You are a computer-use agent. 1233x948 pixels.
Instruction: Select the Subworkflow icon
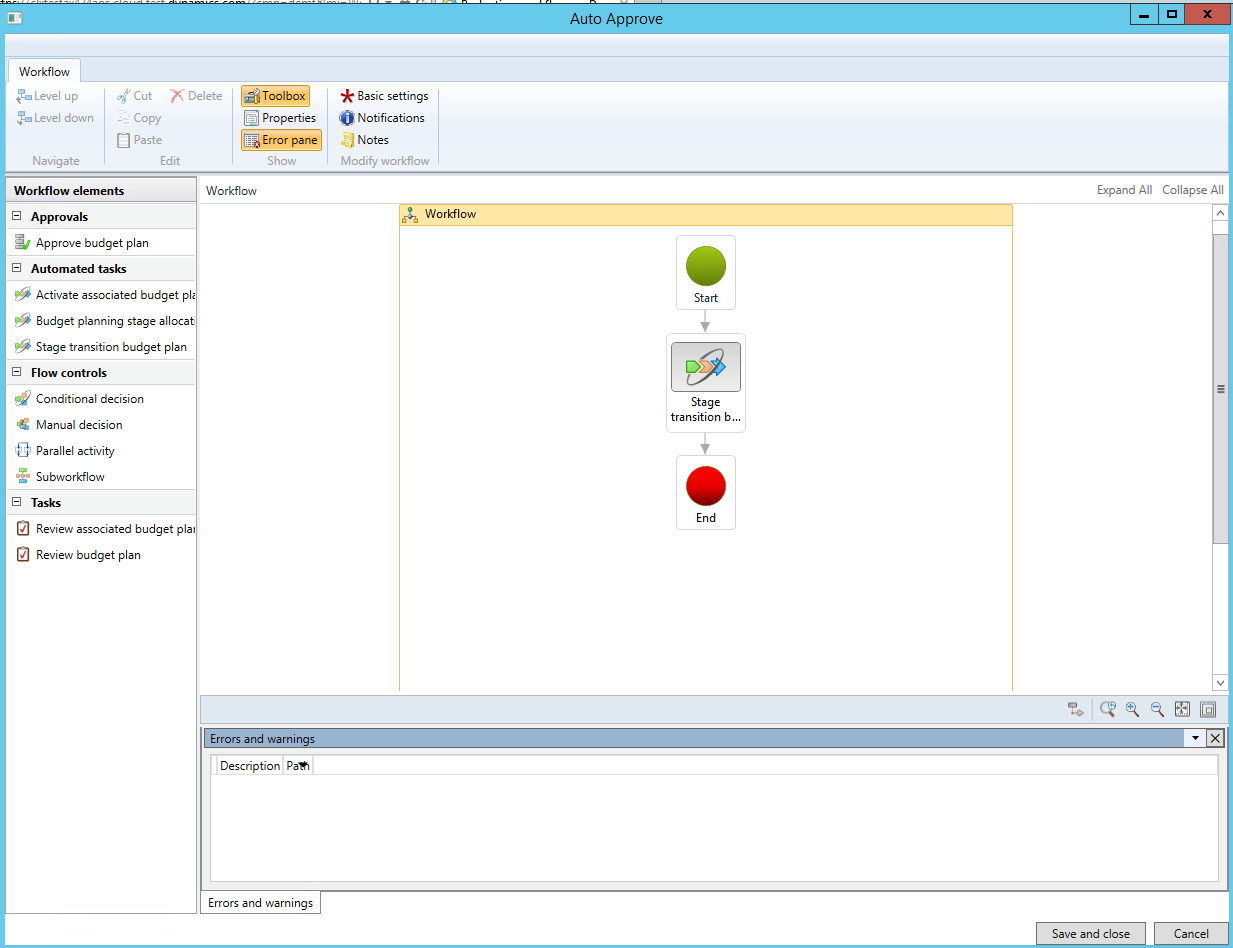[x=23, y=477]
